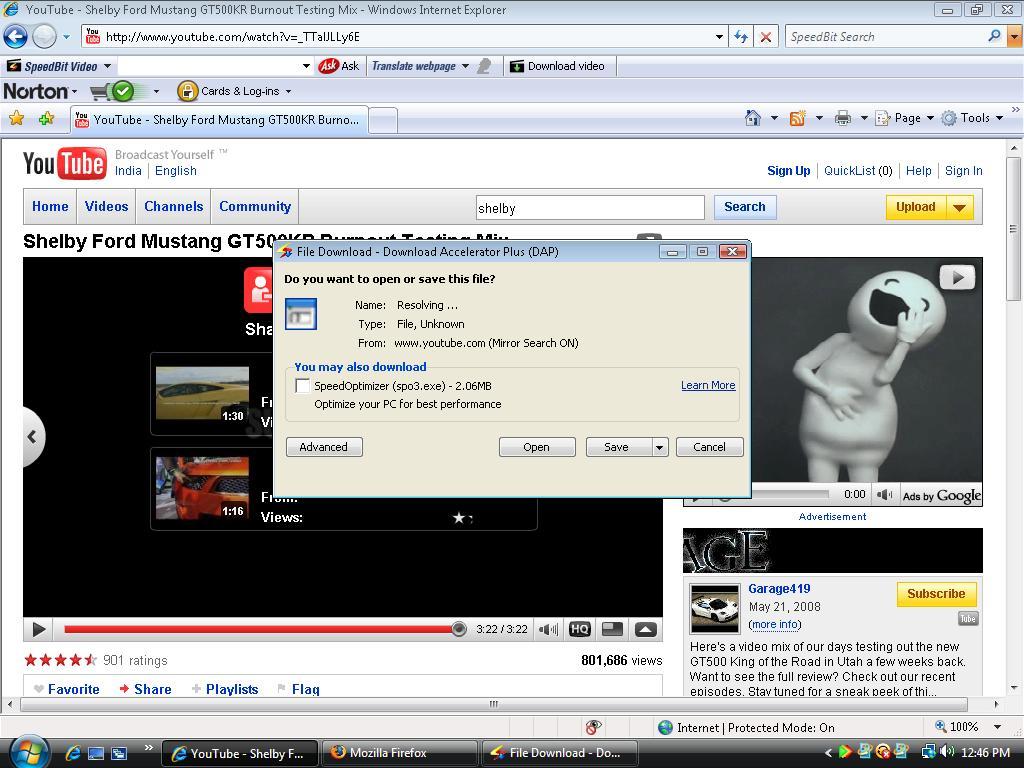This screenshot has height=768, width=1024.
Task: Mute the YouTube player volume
Action: click(548, 630)
